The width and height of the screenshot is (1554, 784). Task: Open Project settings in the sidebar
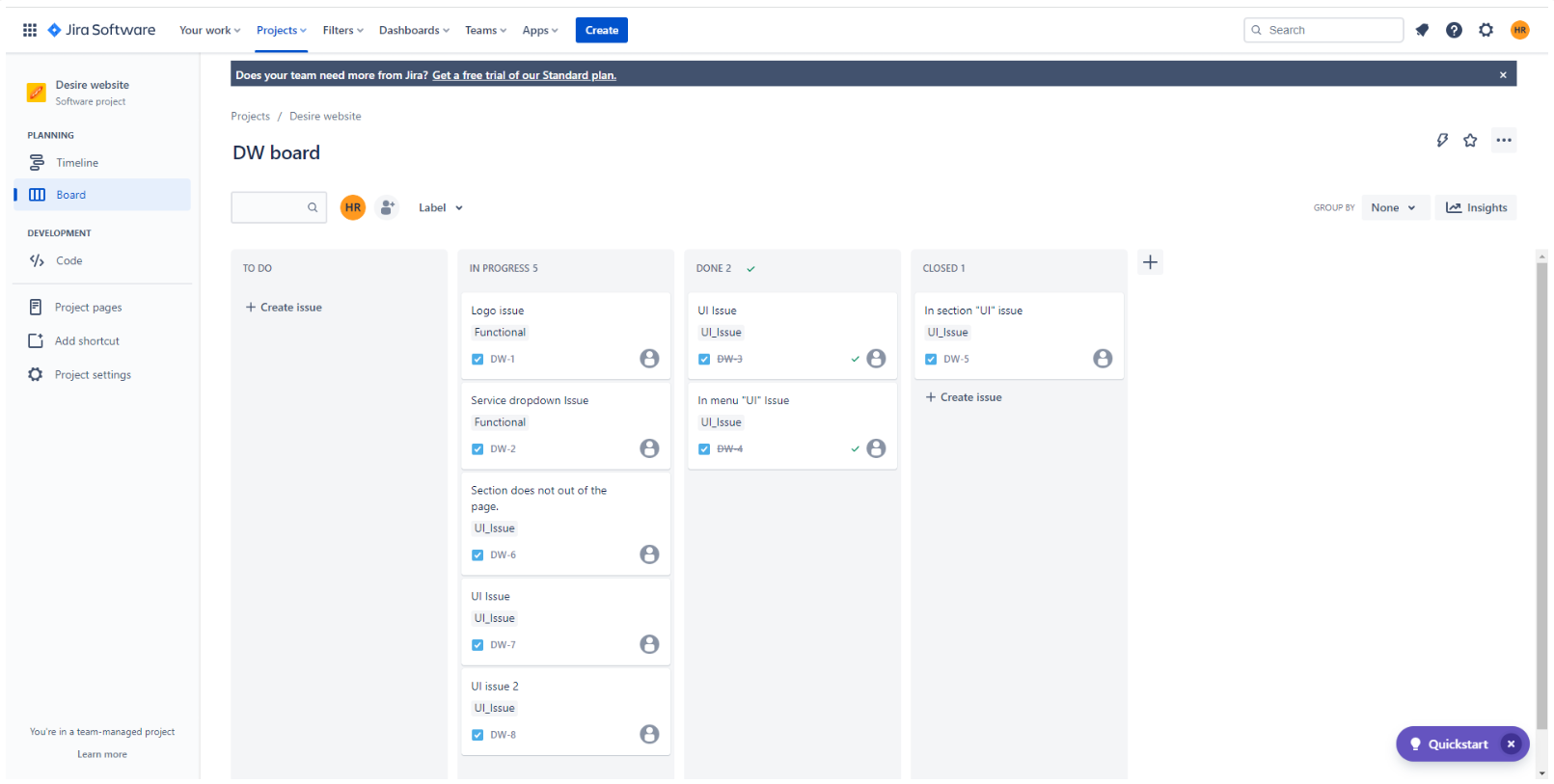coord(102,375)
